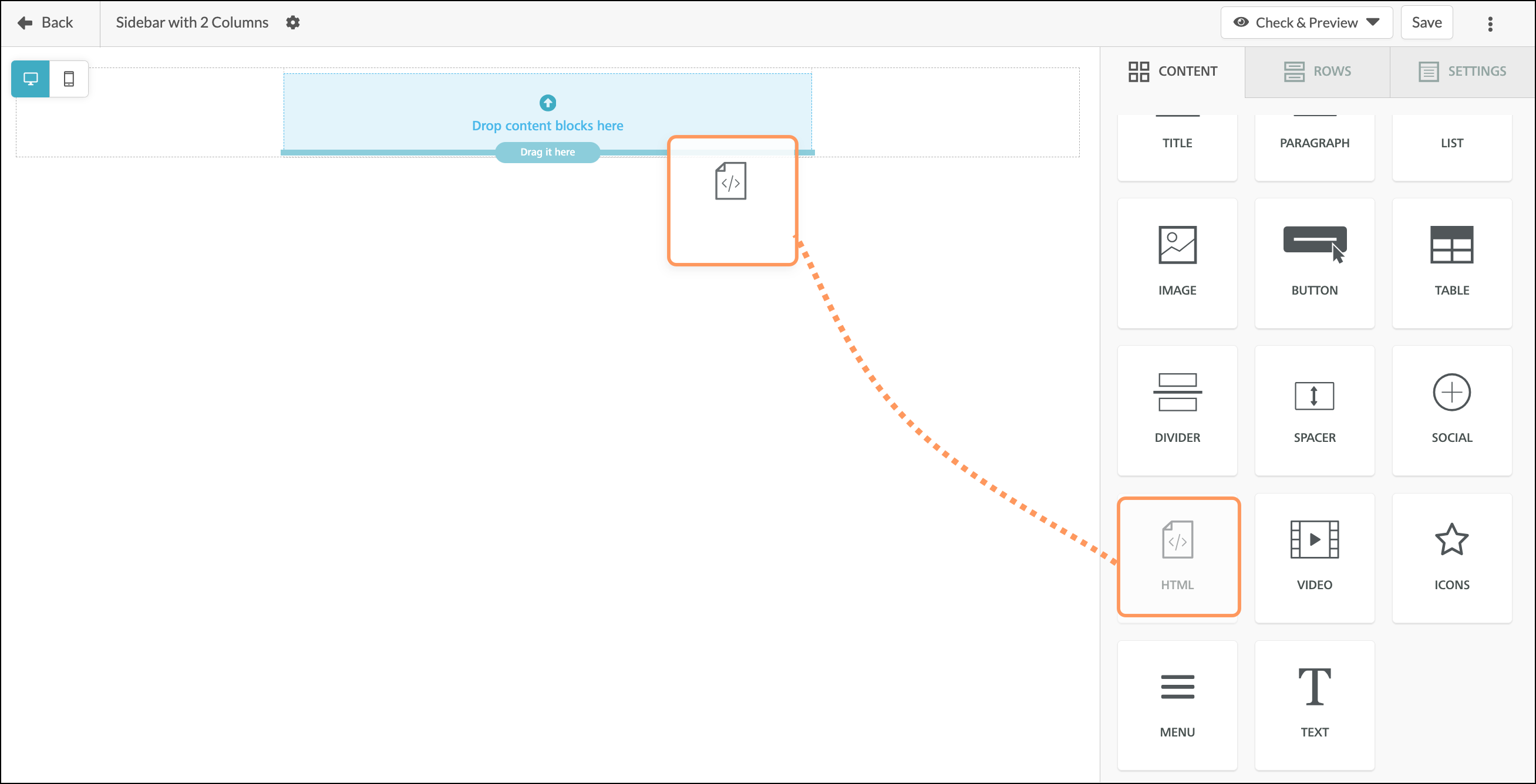
Task: Select the Content tab
Action: click(x=1173, y=72)
